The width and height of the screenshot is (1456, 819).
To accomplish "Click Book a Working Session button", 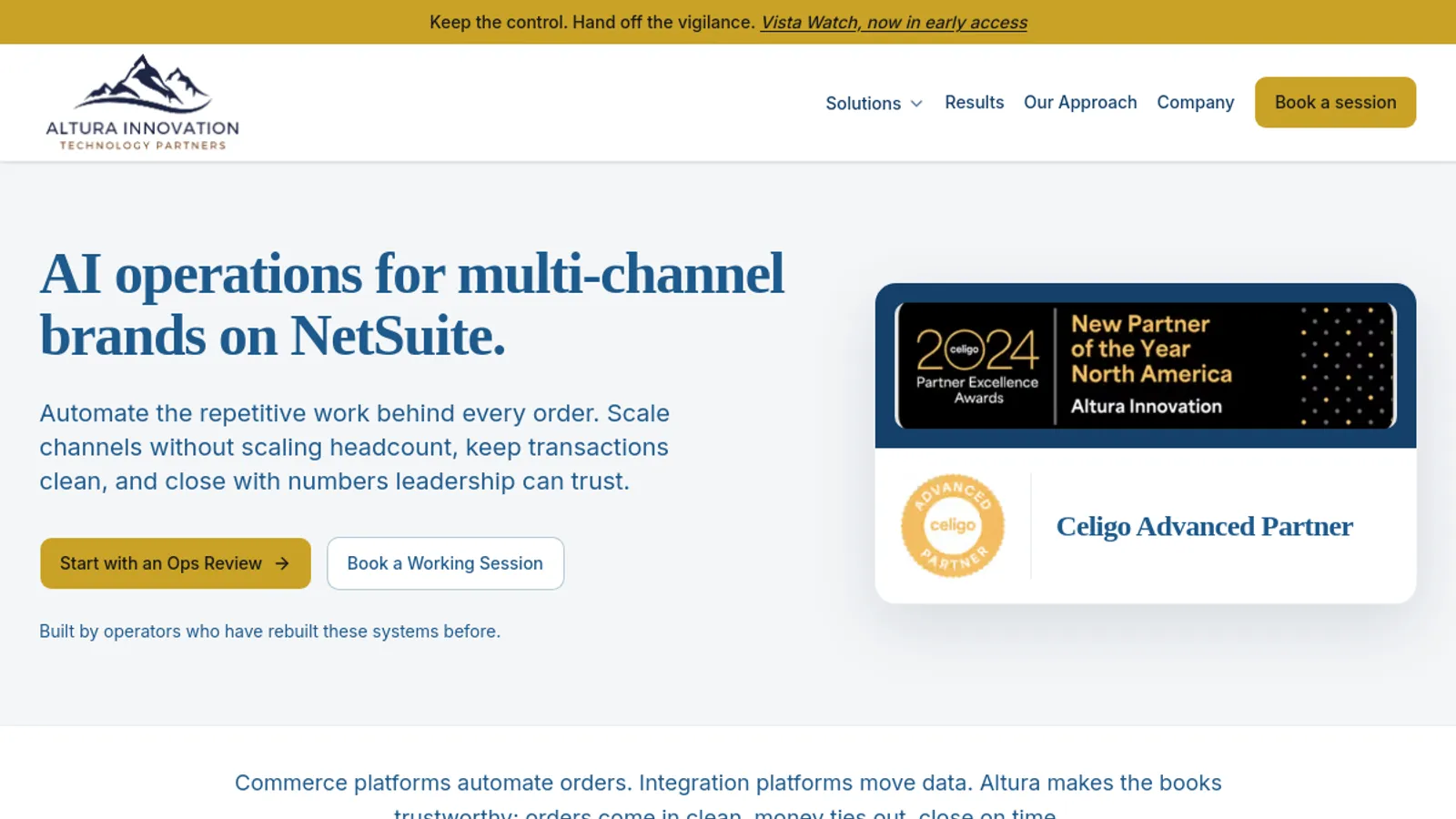I will click(x=445, y=563).
